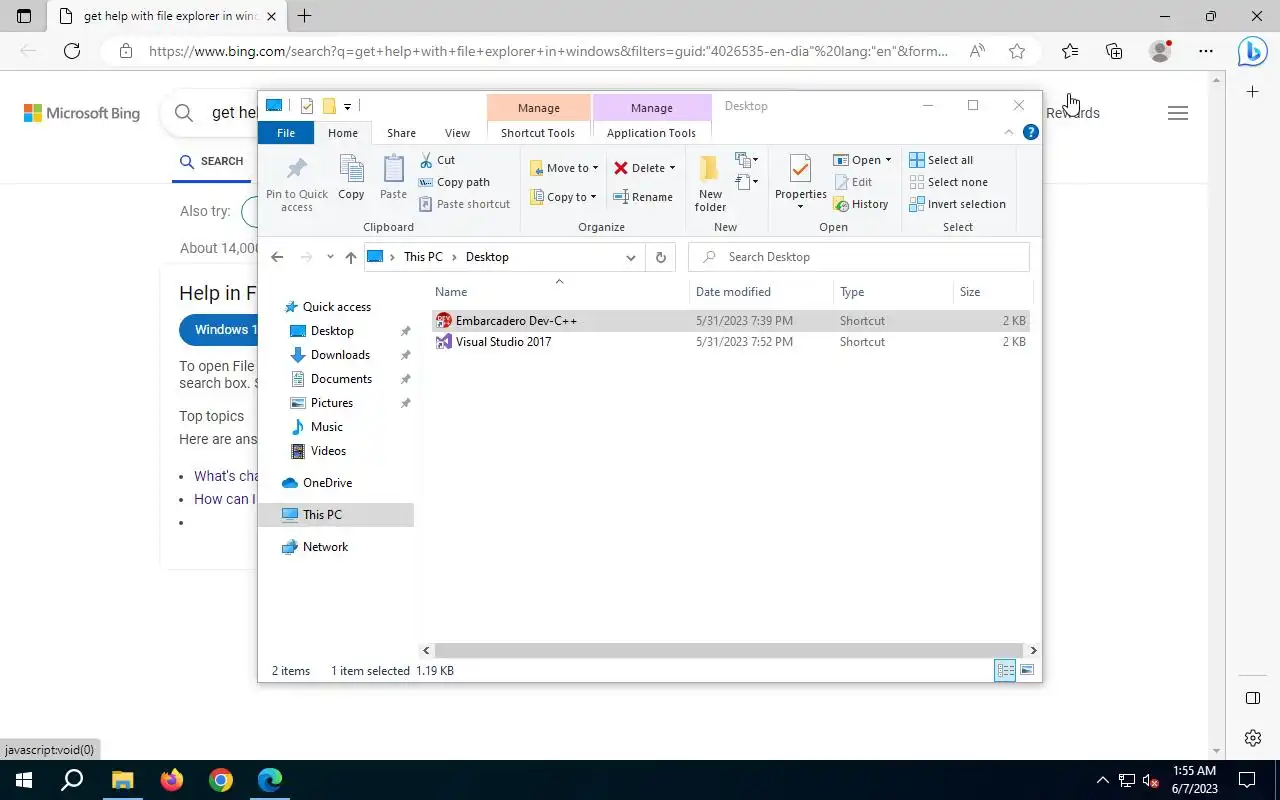Collapse the ribbon with chevron
The width and height of the screenshot is (1280, 800).
point(1008,132)
